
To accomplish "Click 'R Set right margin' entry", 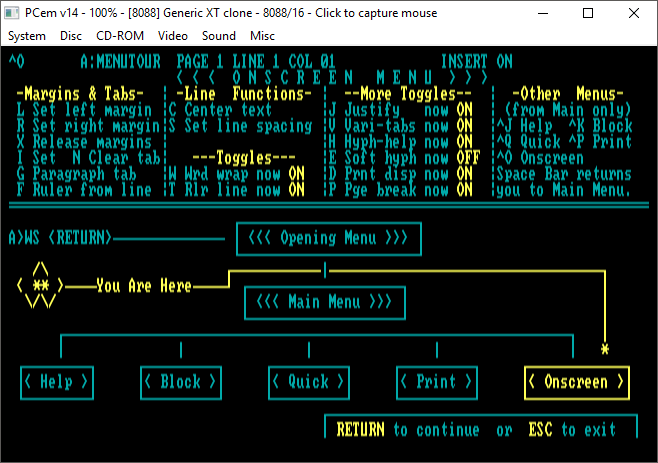I will [x=88, y=126].
